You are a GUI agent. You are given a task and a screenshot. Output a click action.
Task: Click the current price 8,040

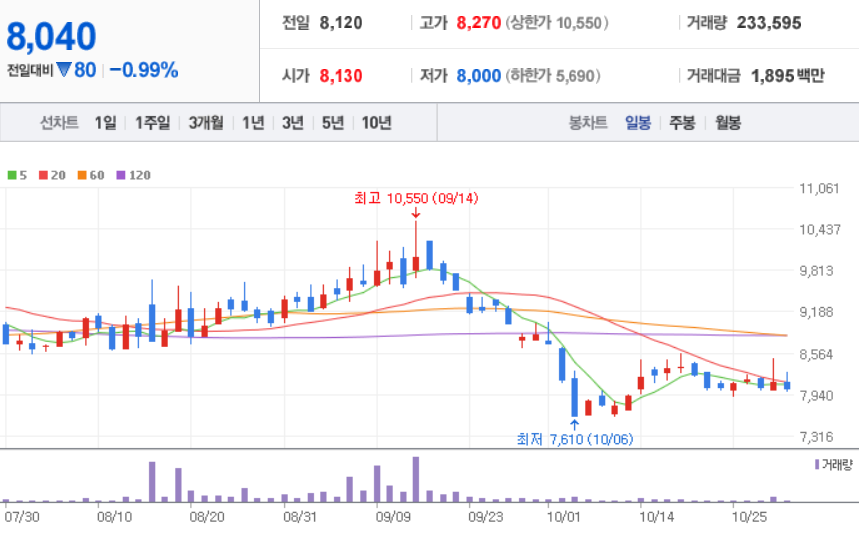51,37
